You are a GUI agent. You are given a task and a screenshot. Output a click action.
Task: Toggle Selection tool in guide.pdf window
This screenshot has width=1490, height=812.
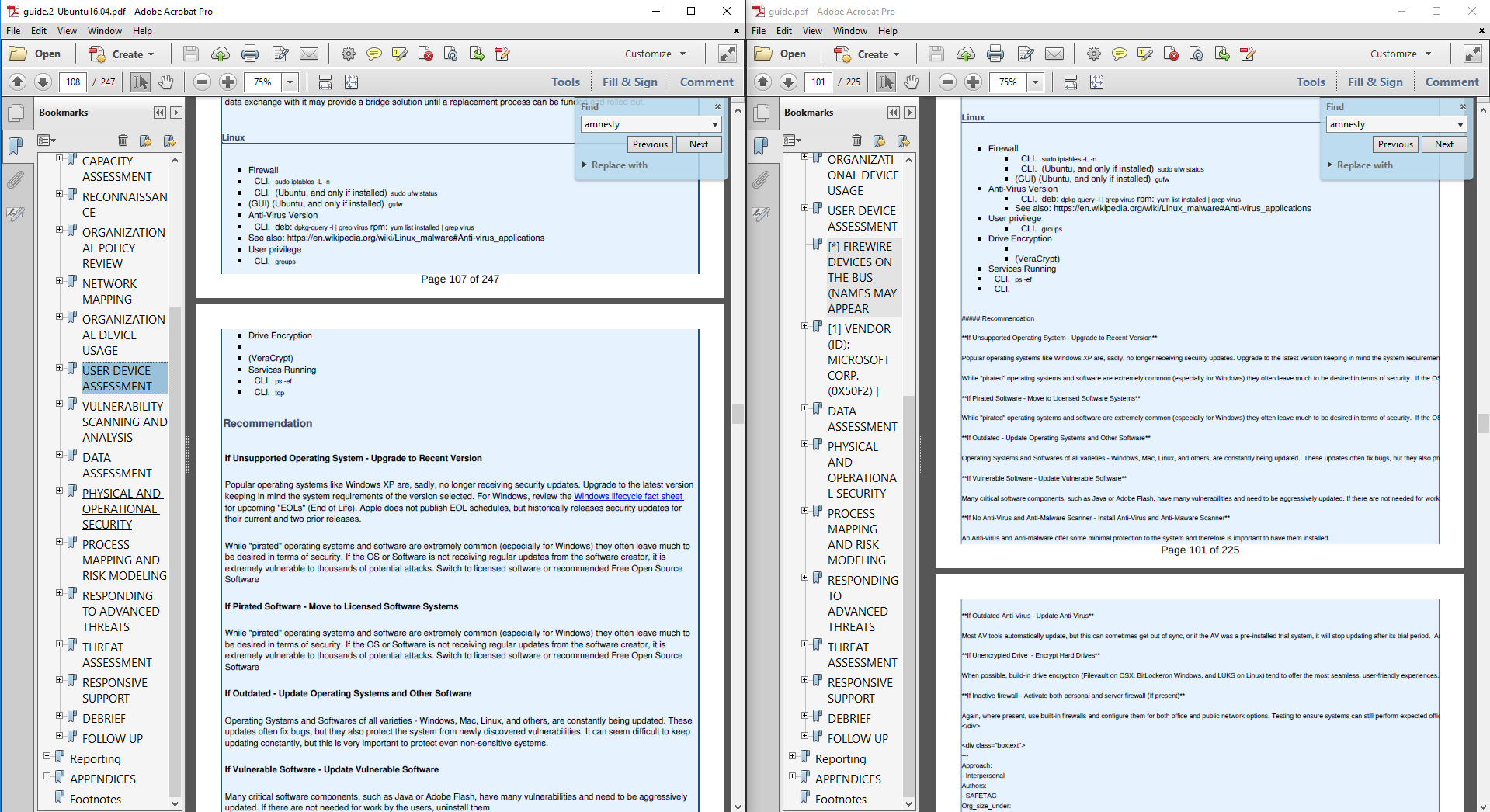pyautogui.click(x=886, y=82)
